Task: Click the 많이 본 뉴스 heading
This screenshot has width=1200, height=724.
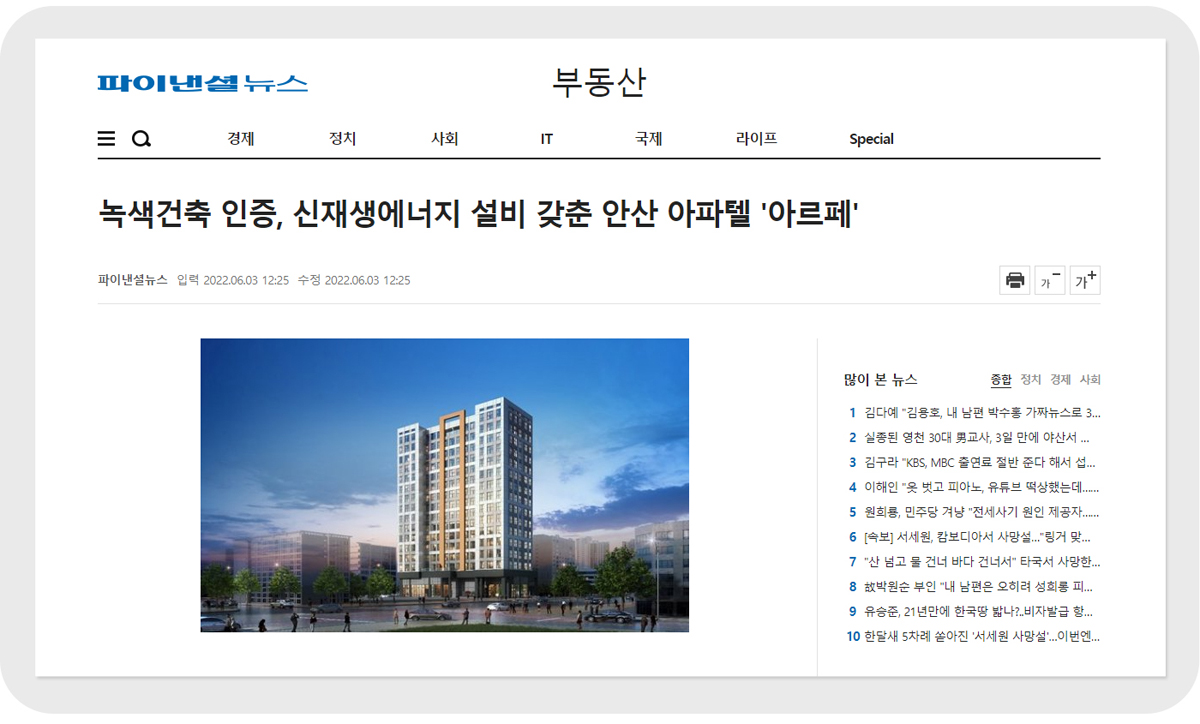Action: click(x=880, y=380)
